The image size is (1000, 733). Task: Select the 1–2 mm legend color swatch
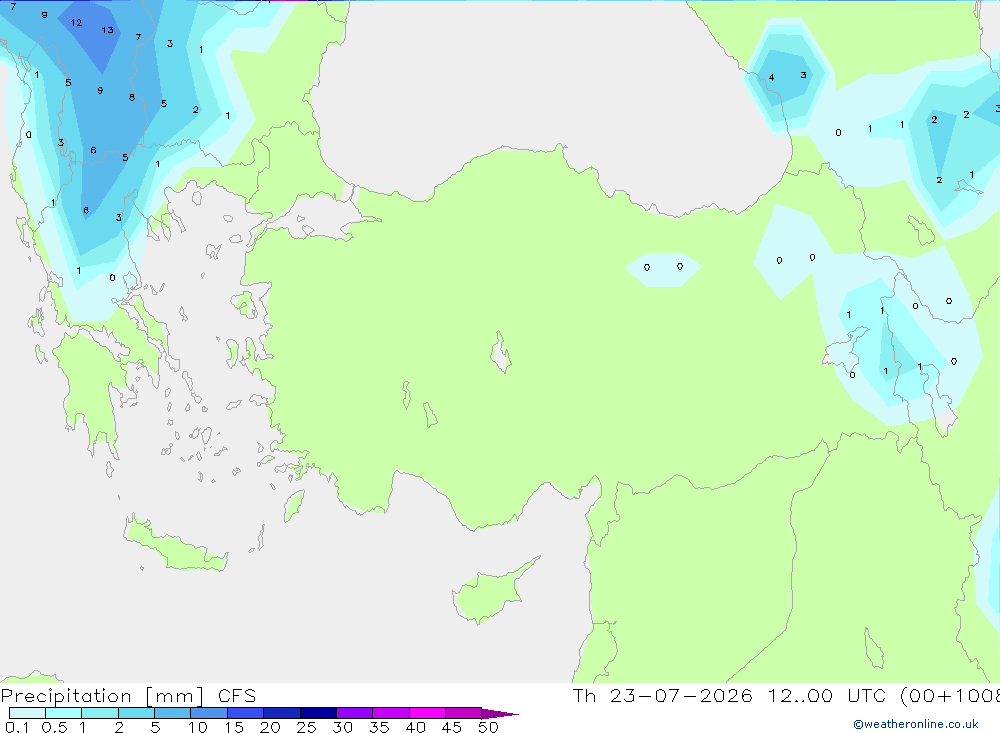(99, 713)
